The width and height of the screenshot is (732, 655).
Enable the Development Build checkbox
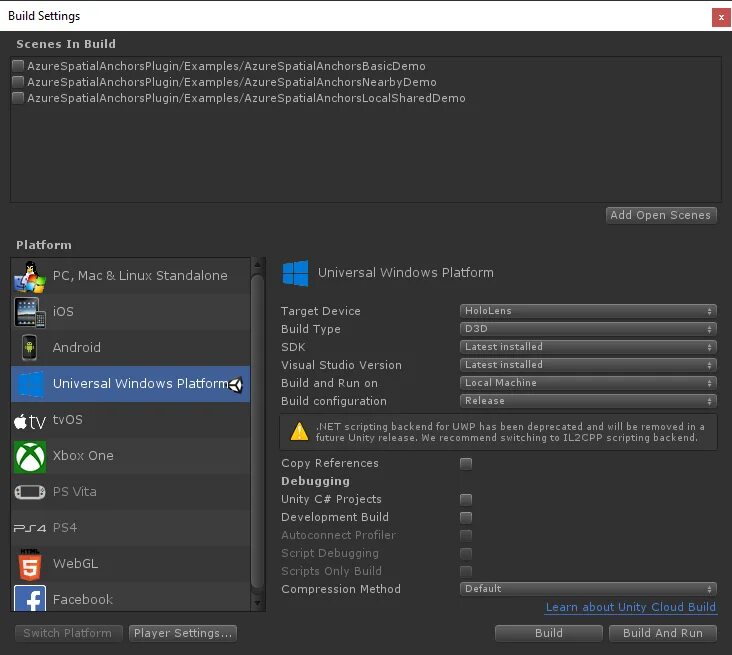click(466, 517)
